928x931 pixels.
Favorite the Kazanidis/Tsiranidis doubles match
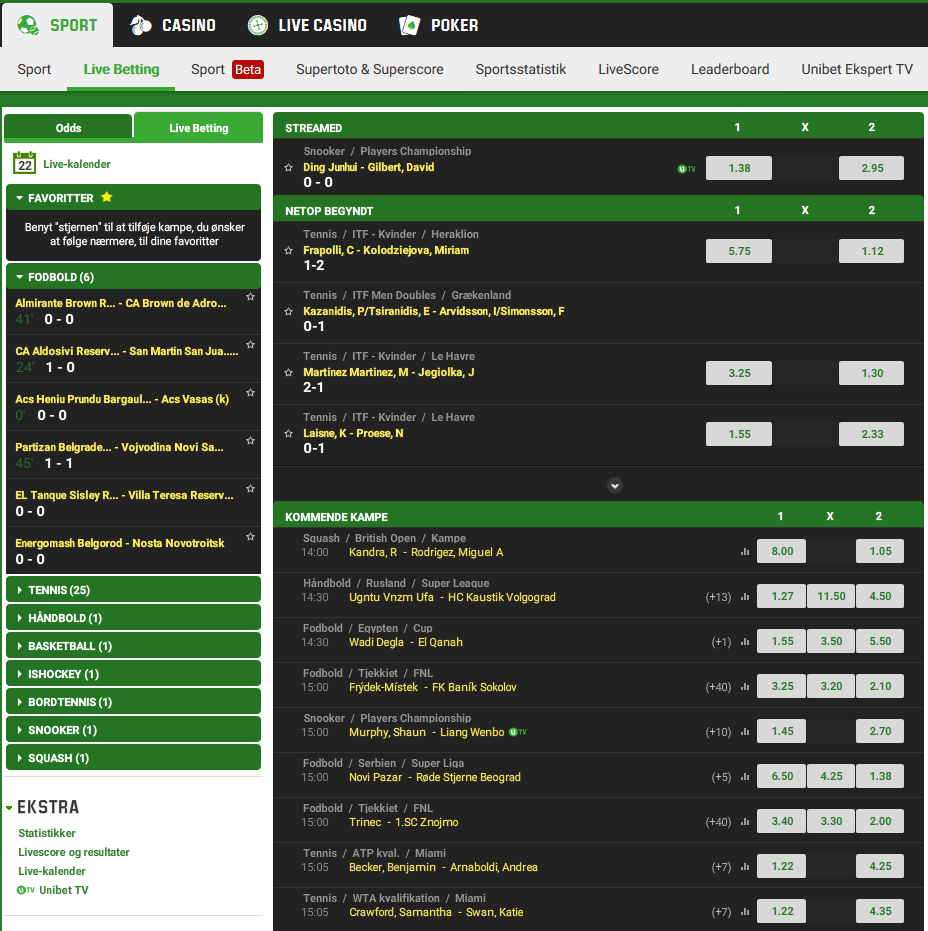click(x=289, y=311)
